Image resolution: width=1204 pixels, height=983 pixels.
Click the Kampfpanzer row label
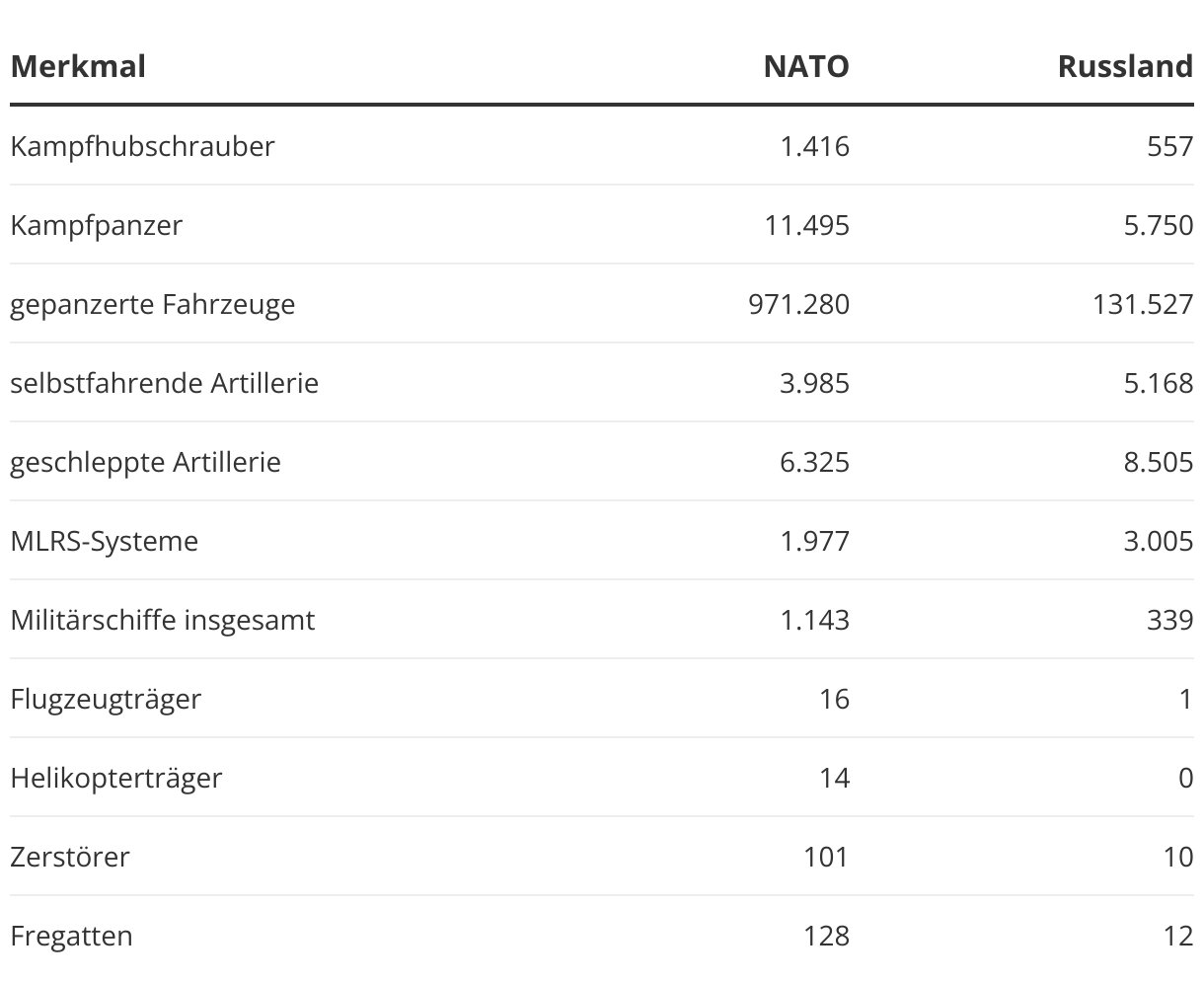pyautogui.click(x=96, y=225)
